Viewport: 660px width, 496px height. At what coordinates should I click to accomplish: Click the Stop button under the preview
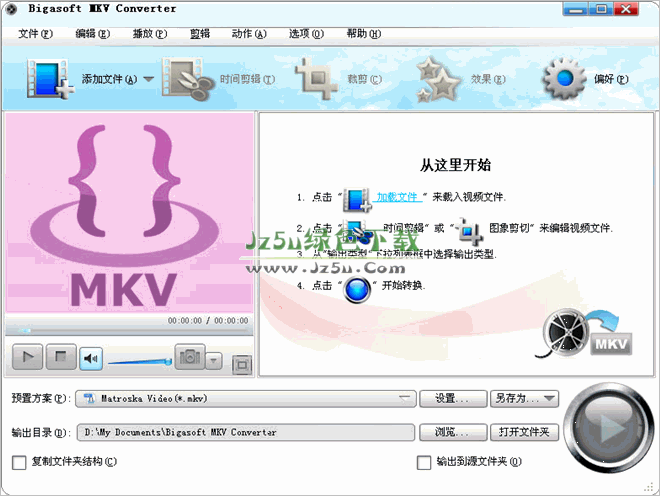[x=61, y=357]
